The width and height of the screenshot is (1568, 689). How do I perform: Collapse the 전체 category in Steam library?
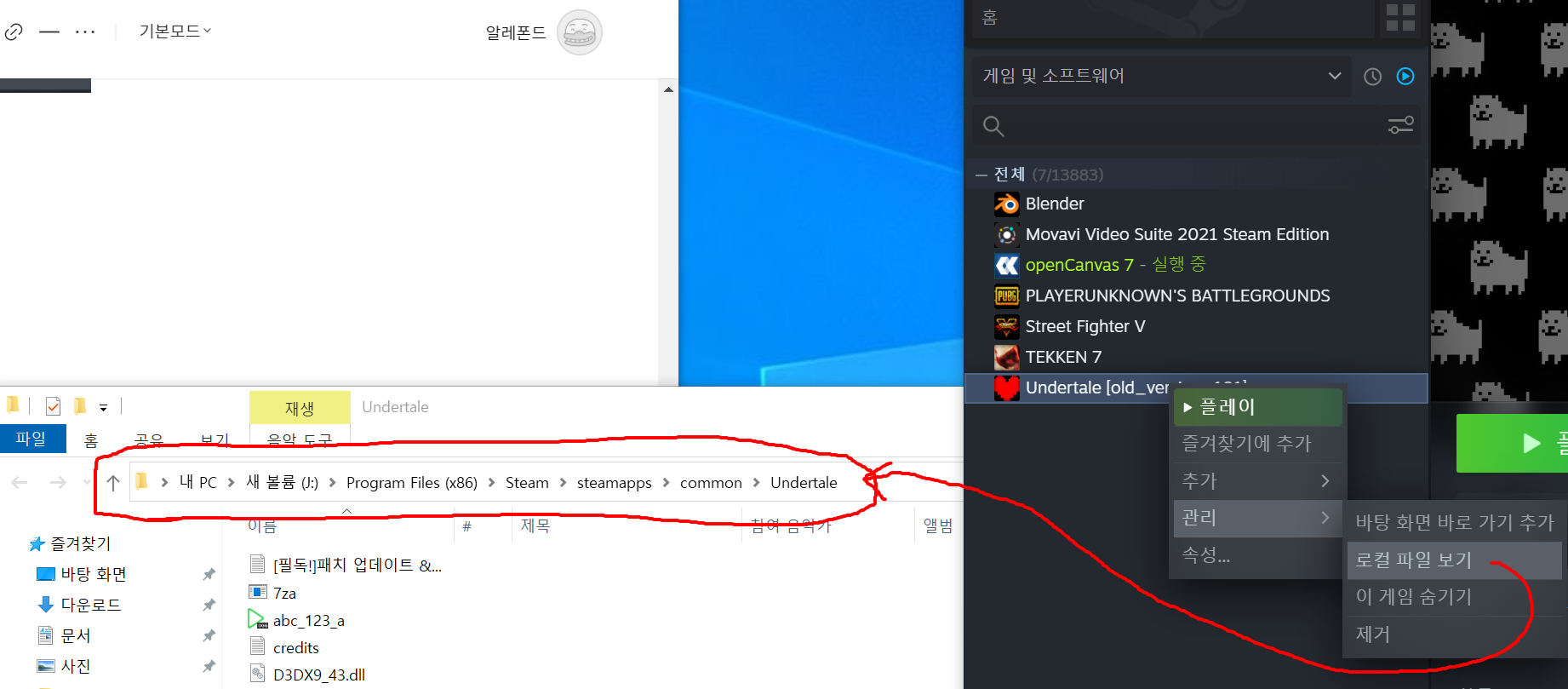click(981, 175)
